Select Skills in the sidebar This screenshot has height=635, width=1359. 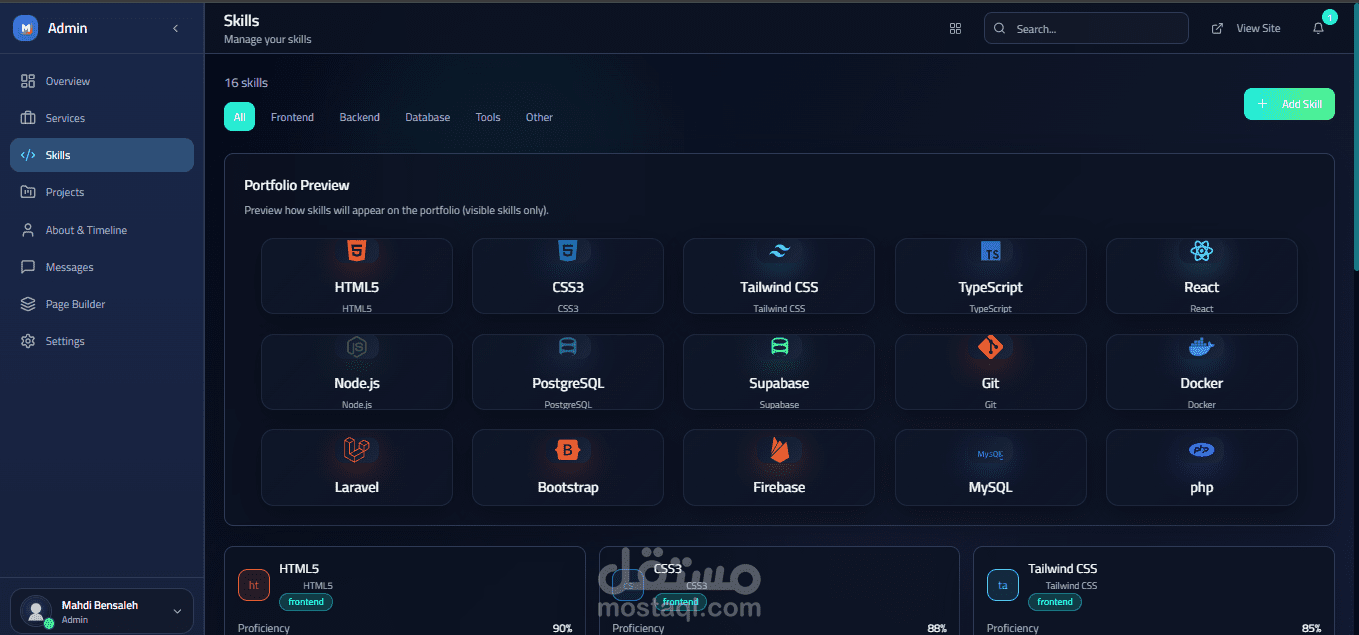coord(101,155)
